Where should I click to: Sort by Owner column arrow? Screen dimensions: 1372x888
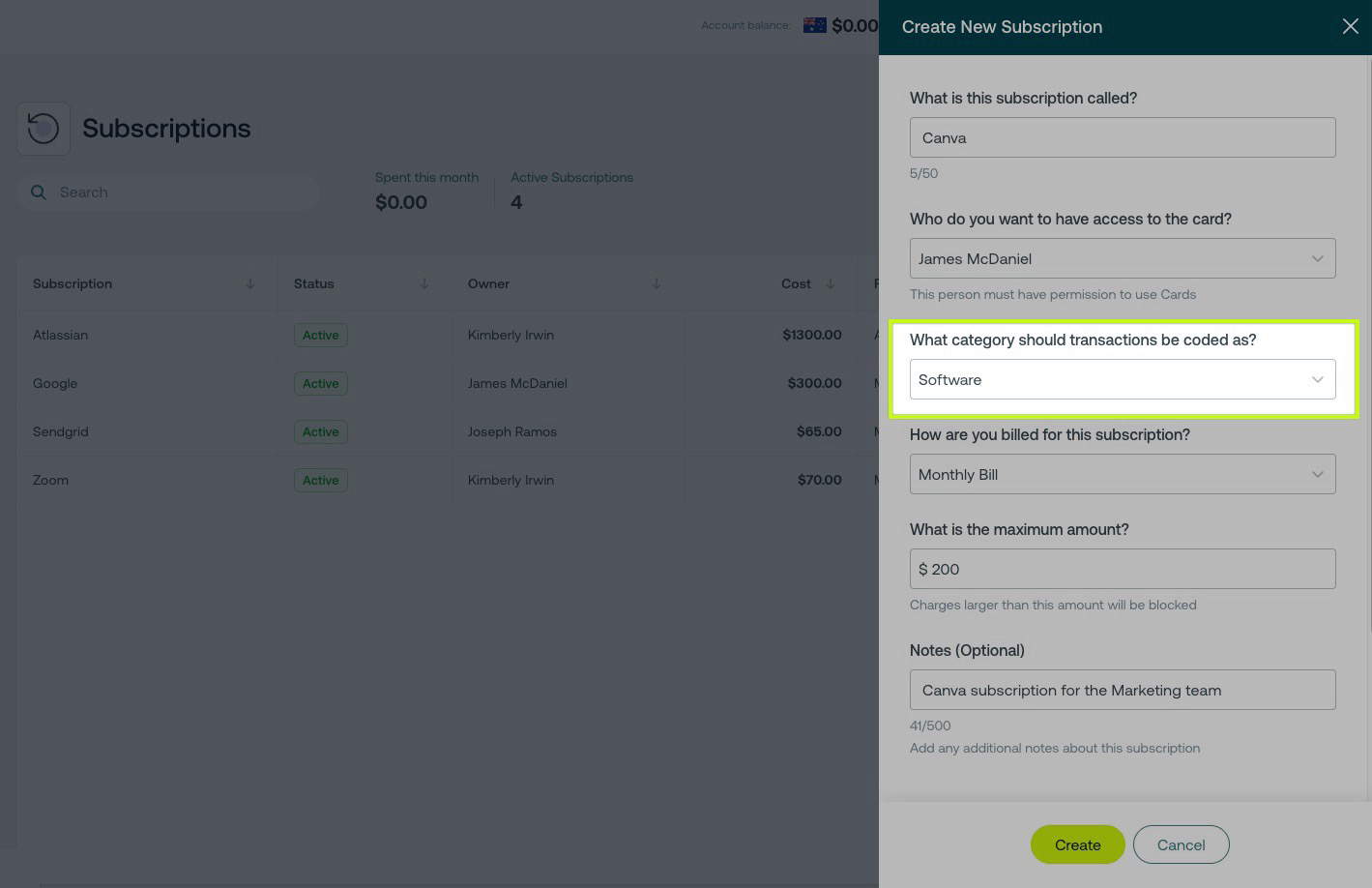click(x=657, y=283)
